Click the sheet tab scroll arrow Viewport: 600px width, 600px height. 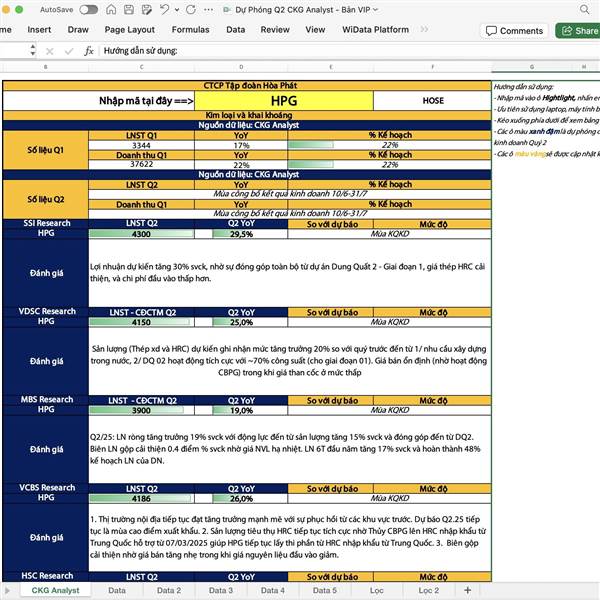click(x=7, y=590)
